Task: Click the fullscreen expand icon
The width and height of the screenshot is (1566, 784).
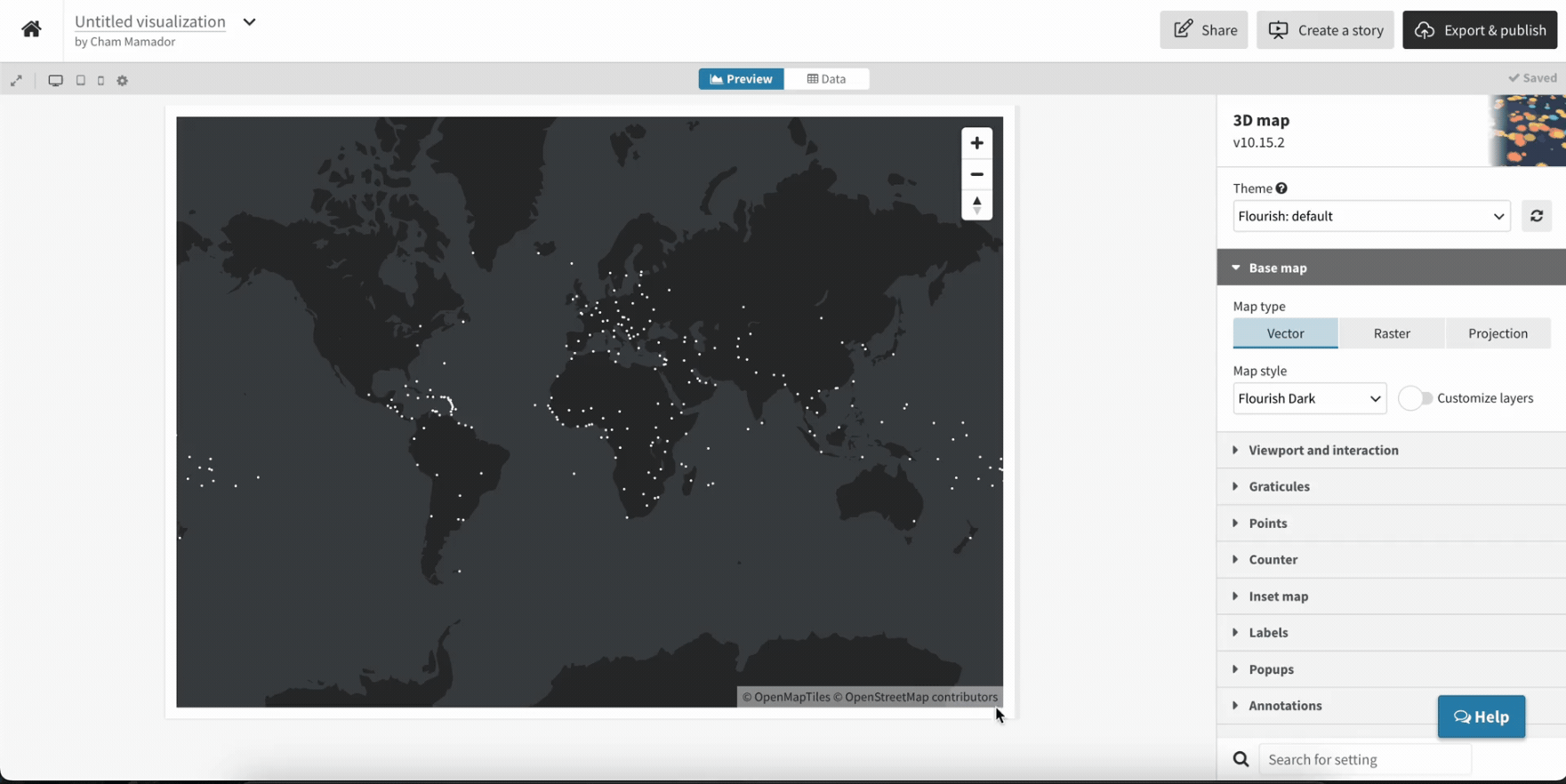Action: click(x=16, y=80)
